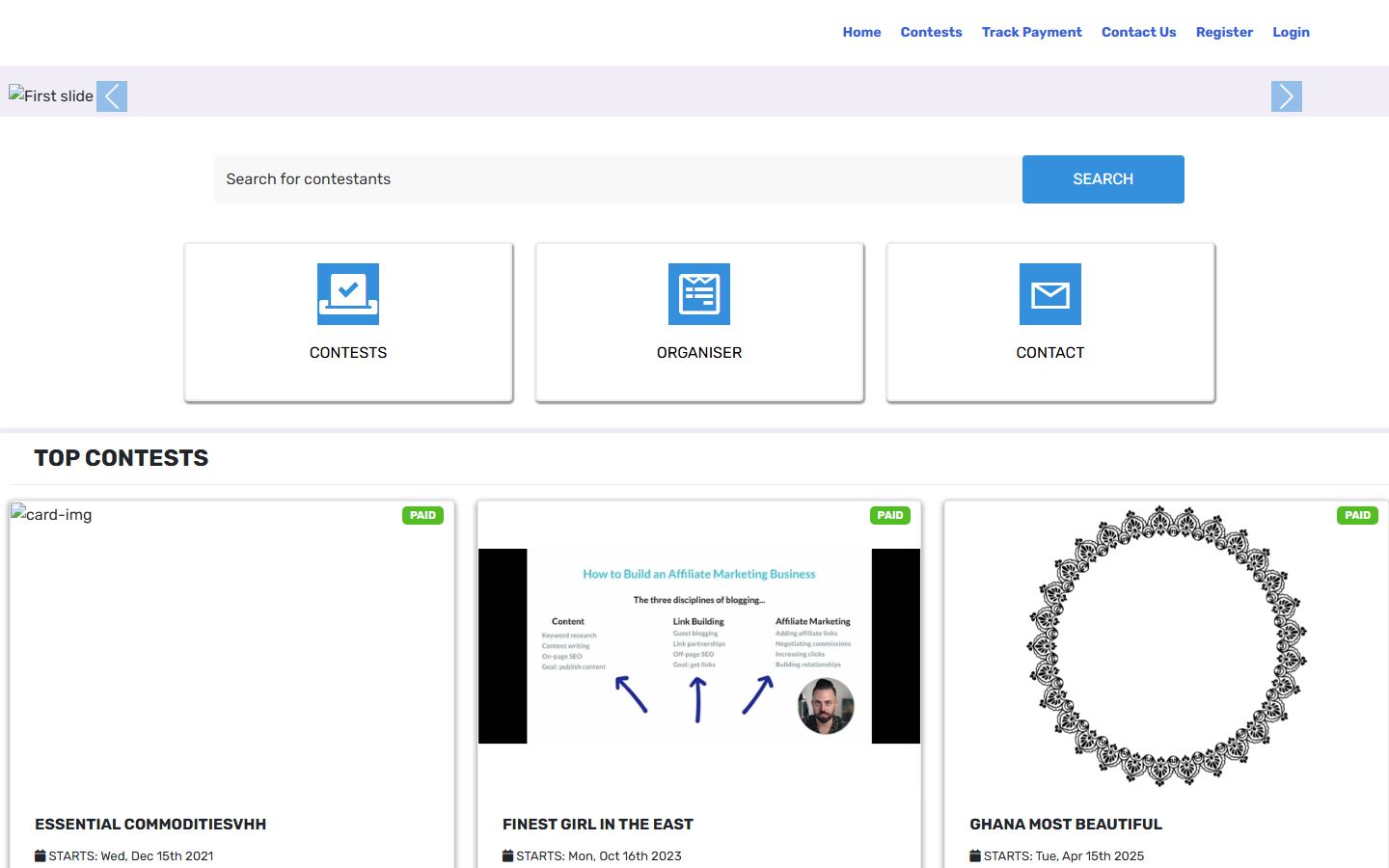Open the ornamental circle contest thumbnail

click(x=1166, y=646)
